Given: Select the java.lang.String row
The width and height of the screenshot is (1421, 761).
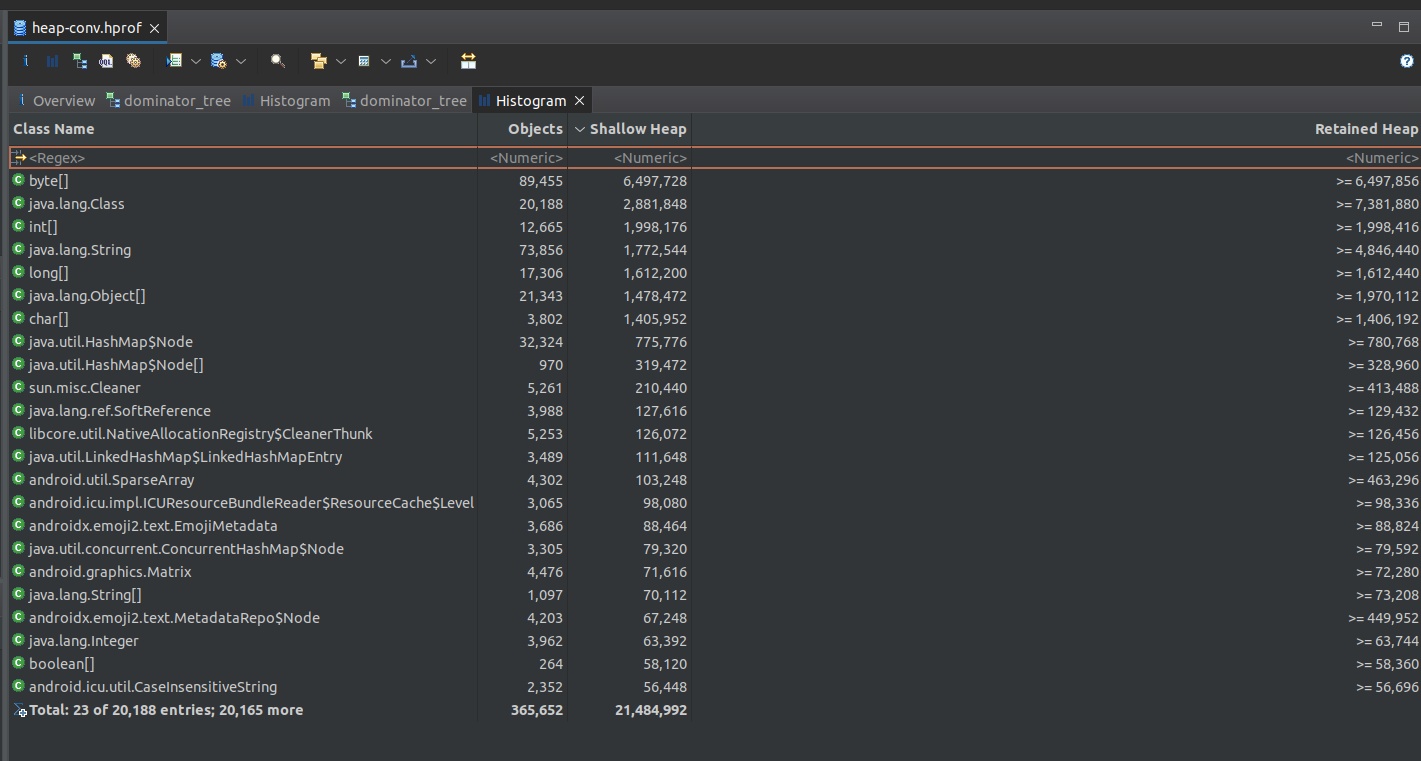Looking at the screenshot, I should point(715,250).
